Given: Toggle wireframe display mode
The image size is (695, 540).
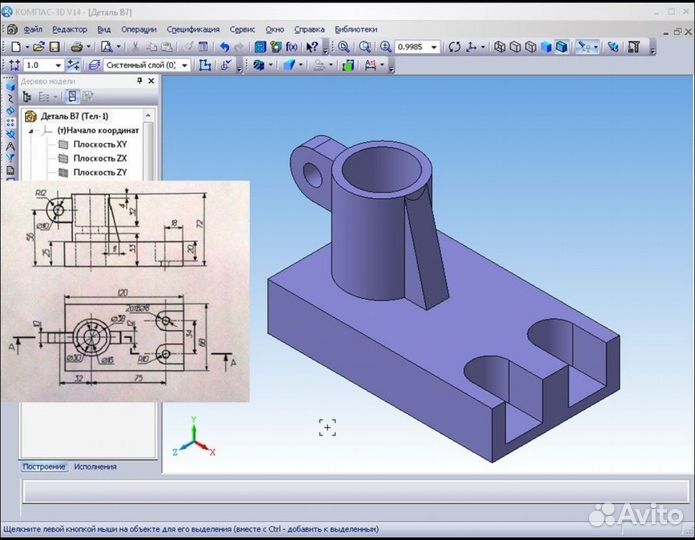Looking at the screenshot, I should (x=500, y=47).
